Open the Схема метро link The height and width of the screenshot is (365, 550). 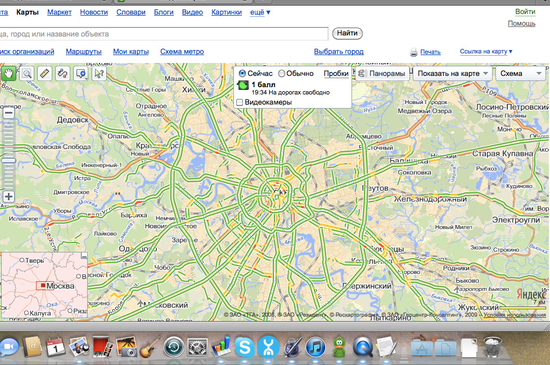[x=182, y=52]
